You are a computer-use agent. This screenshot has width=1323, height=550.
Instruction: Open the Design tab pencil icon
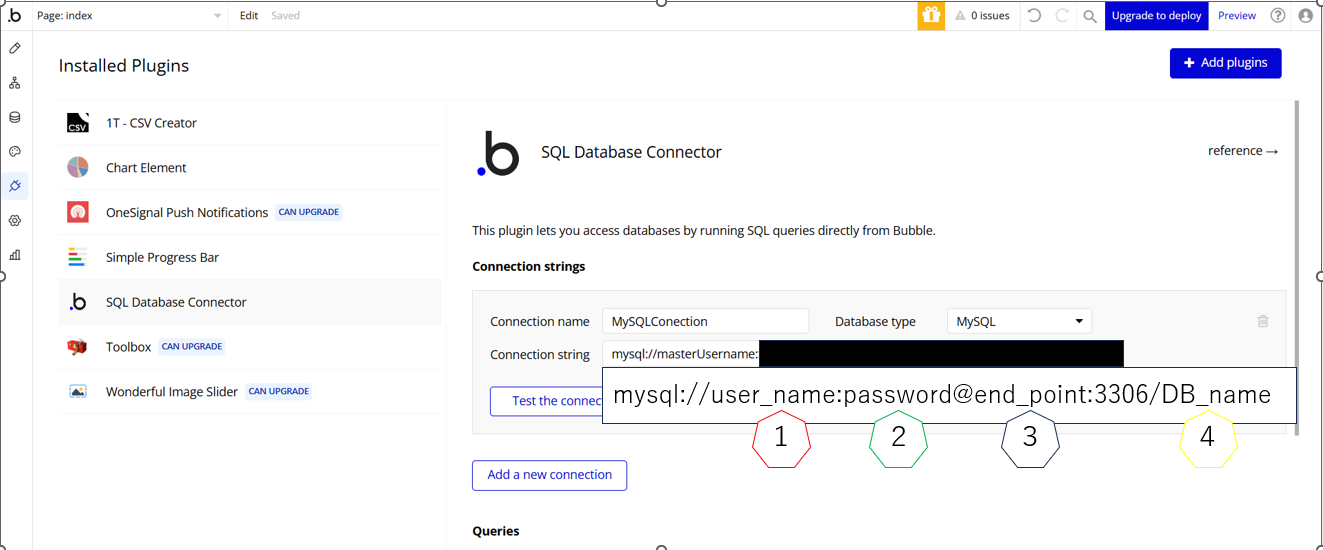click(x=15, y=48)
